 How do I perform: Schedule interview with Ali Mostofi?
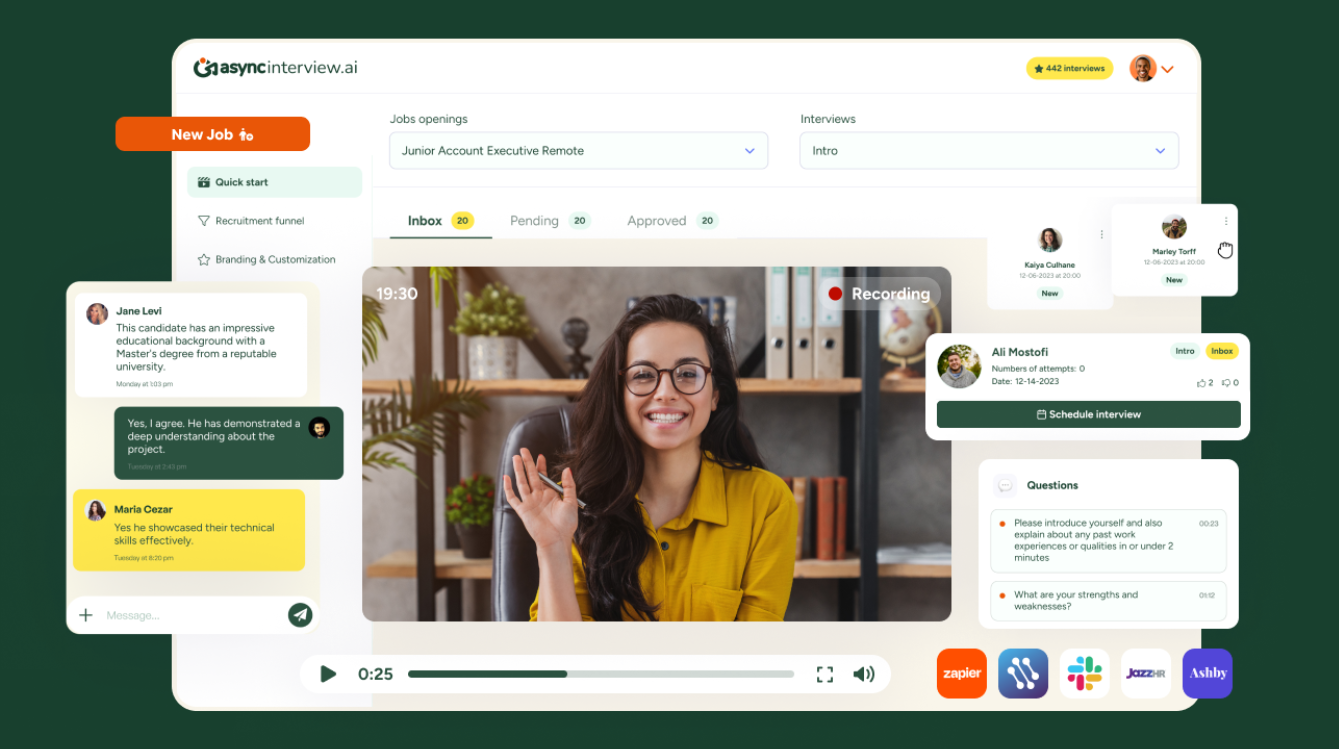1087,414
